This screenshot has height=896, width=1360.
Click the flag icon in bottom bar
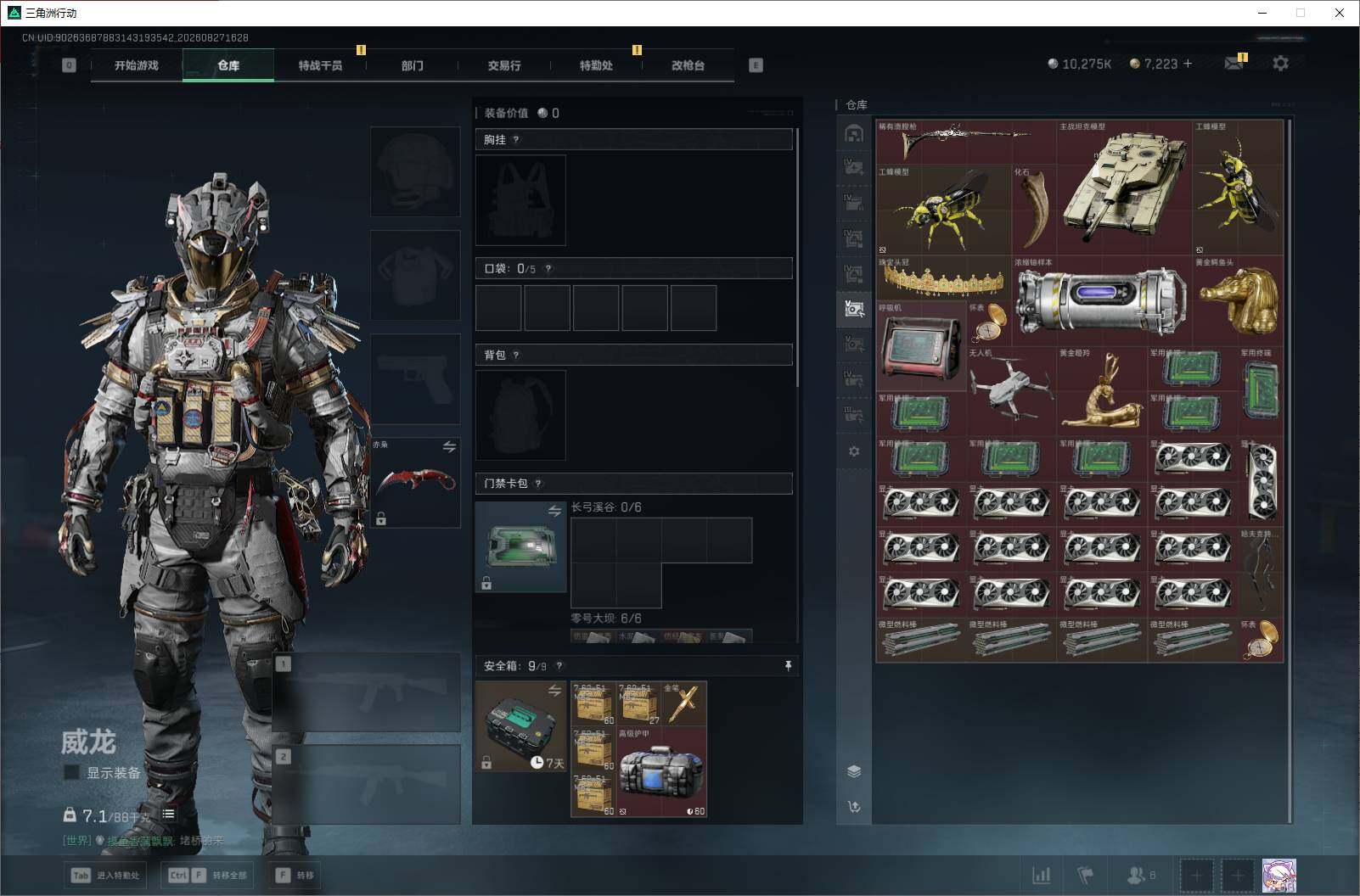coord(1085,875)
